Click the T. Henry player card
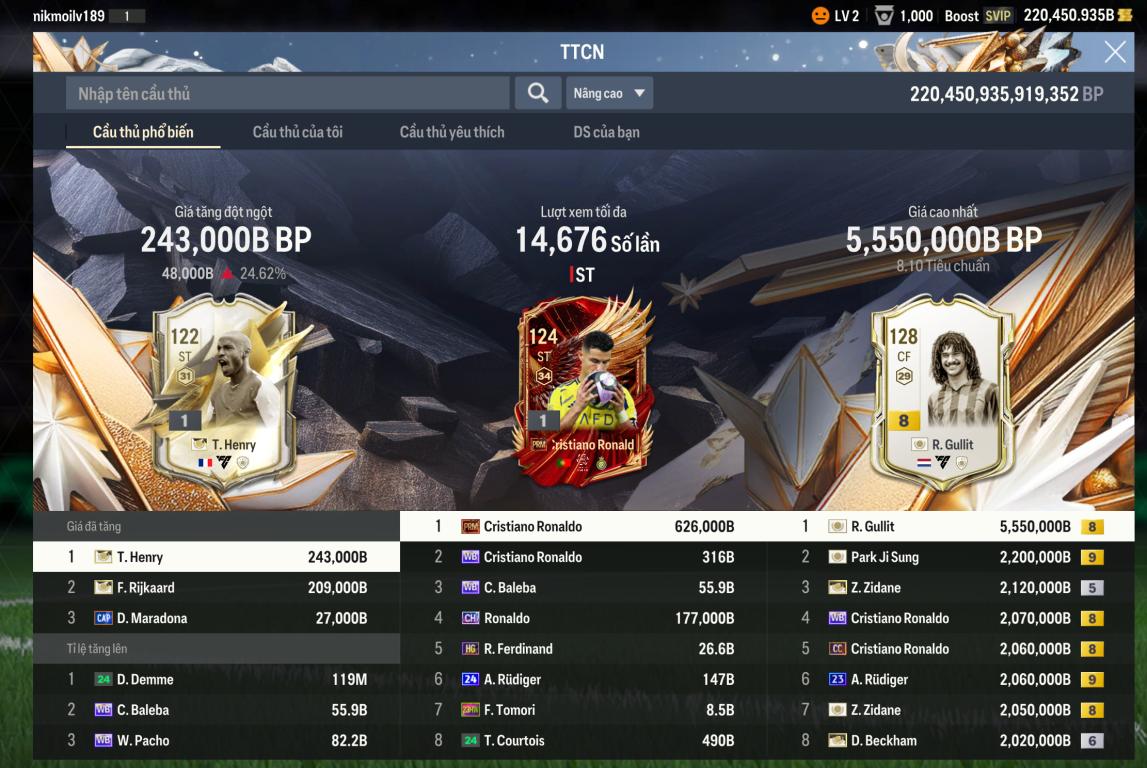The image size is (1147, 768). pyautogui.click(x=225, y=391)
